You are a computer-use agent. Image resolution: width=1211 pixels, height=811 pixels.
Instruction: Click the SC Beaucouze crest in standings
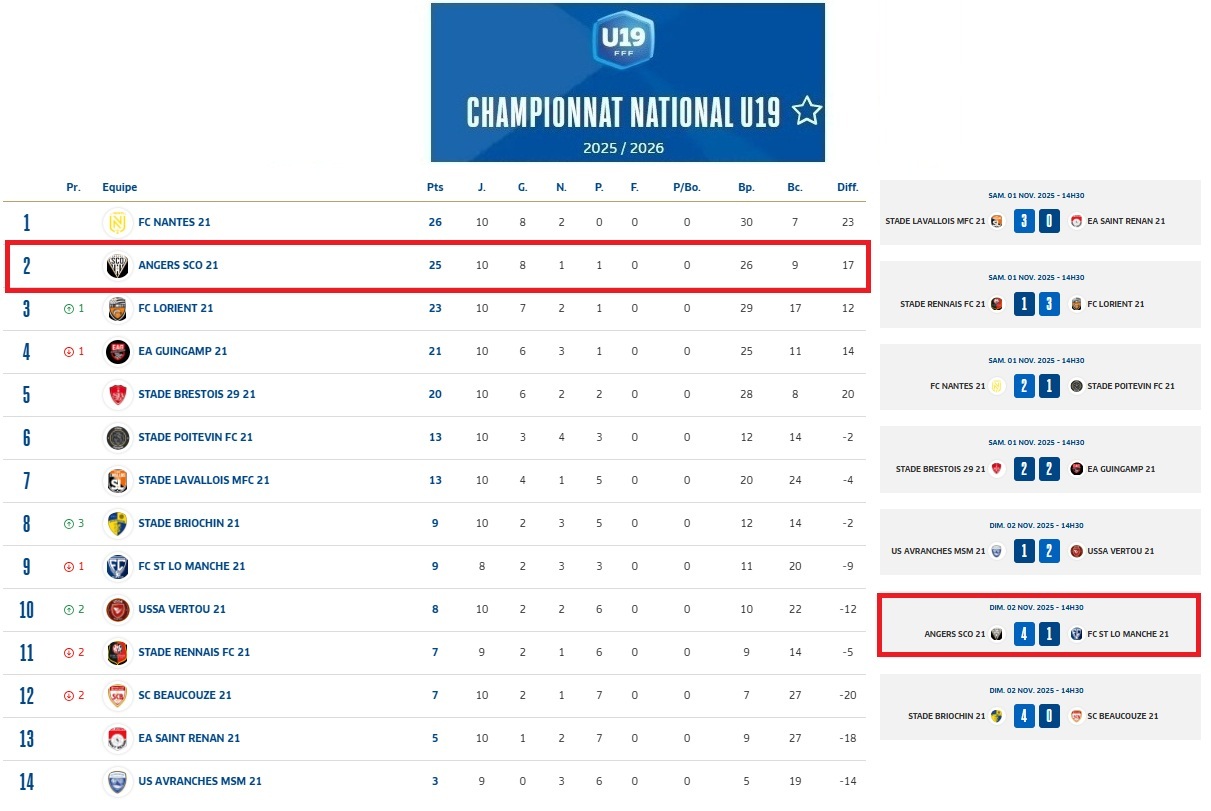tap(118, 695)
